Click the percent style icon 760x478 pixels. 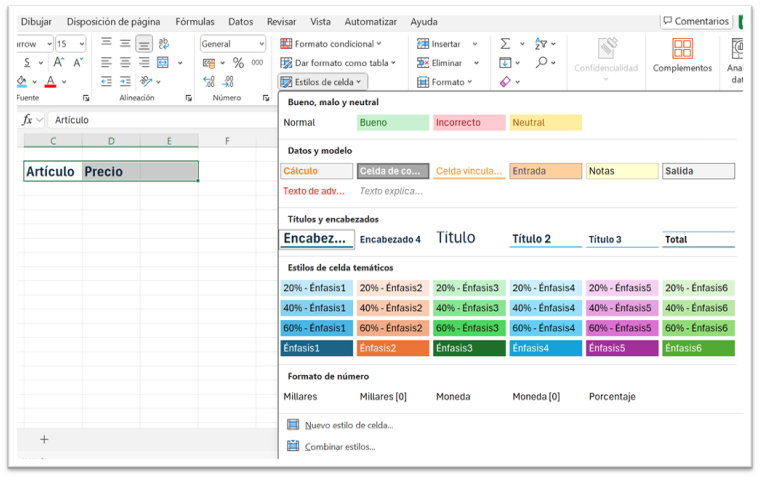pos(238,63)
